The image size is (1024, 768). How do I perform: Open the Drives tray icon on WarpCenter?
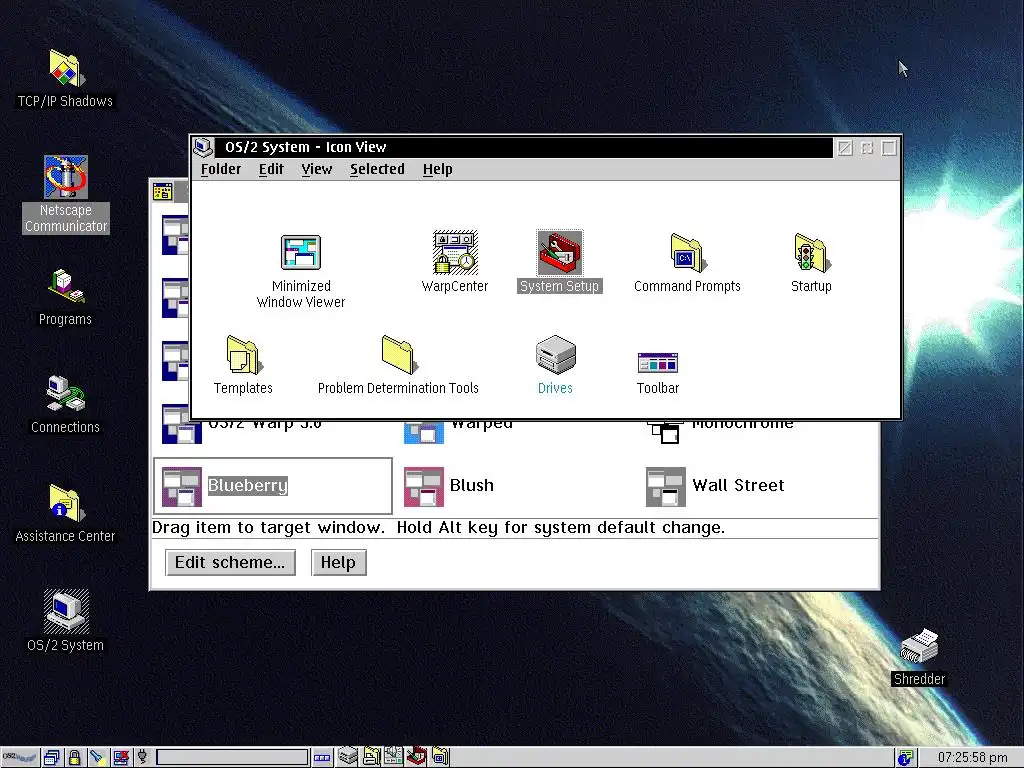(x=348, y=757)
